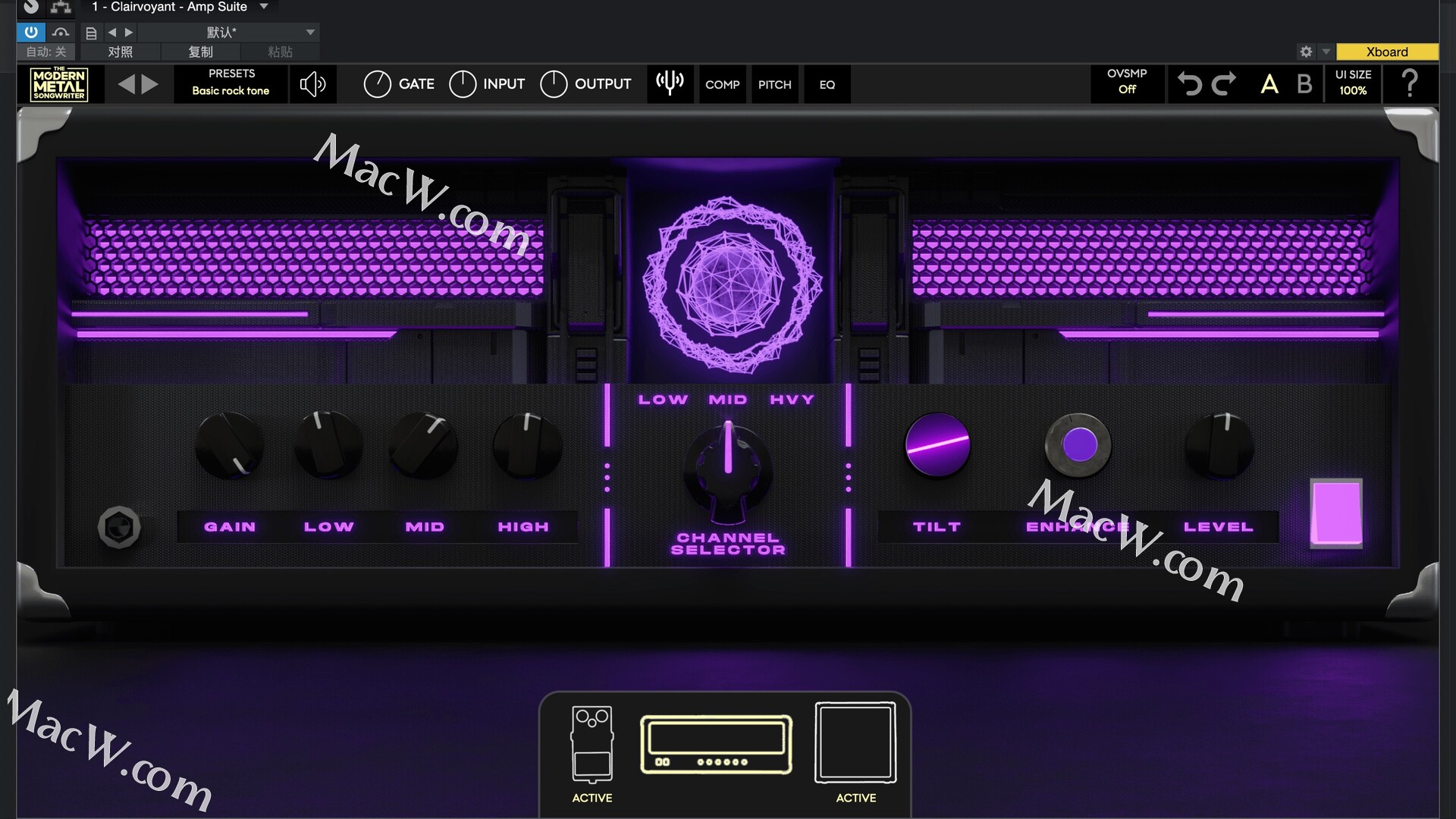
Task: Switch to A state
Action: 1269,83
